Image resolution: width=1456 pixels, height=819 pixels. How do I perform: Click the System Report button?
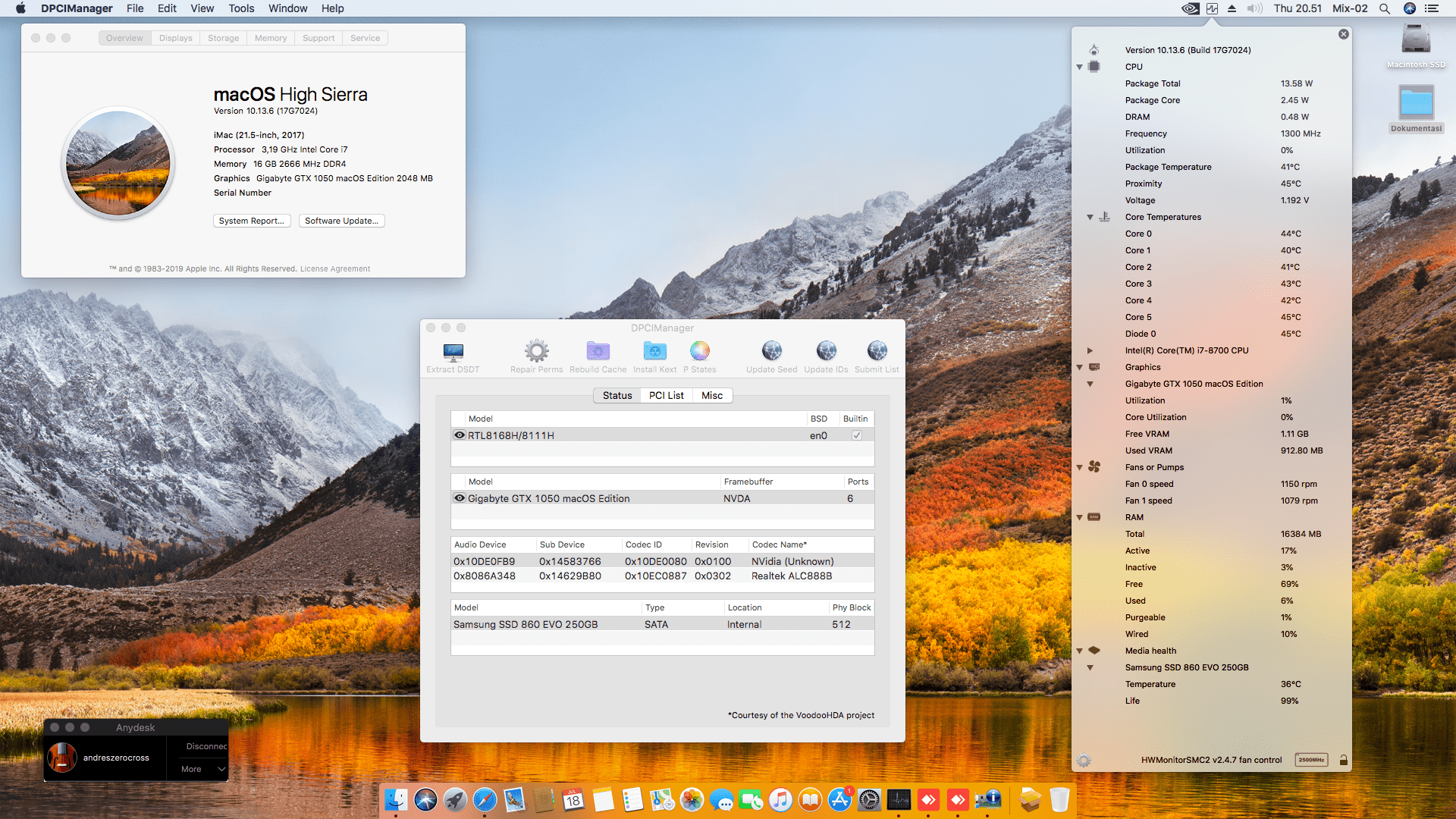(x=252, y=221)
